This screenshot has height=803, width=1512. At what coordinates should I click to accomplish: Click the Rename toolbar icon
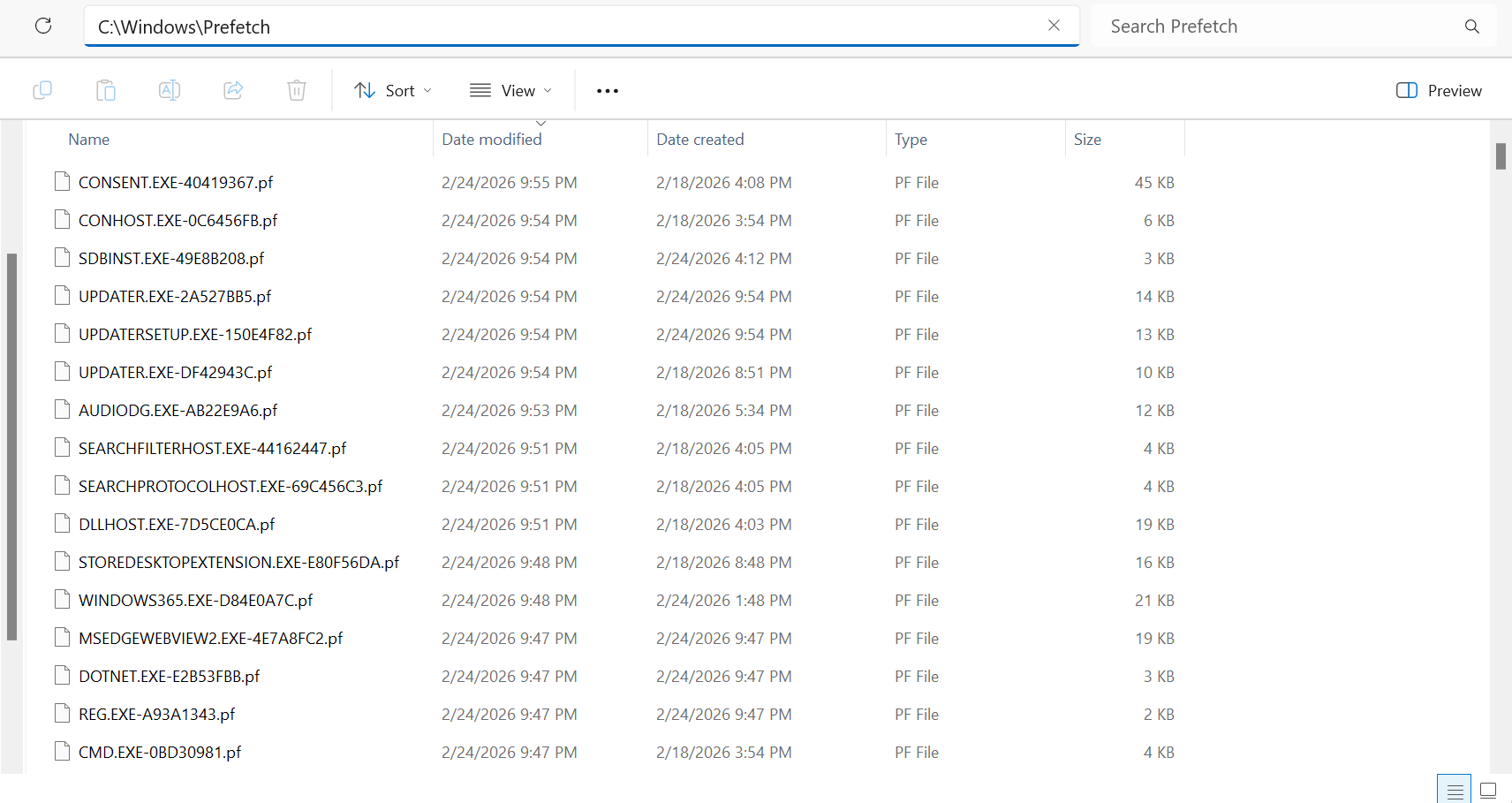click(170, 90)
